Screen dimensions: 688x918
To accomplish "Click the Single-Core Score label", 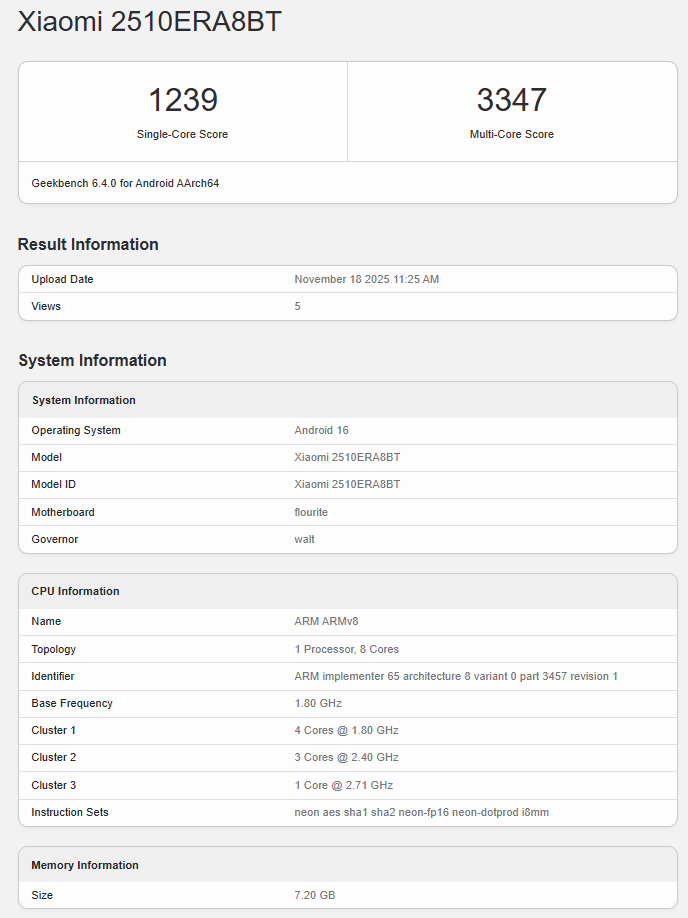I will click(183, 134).
